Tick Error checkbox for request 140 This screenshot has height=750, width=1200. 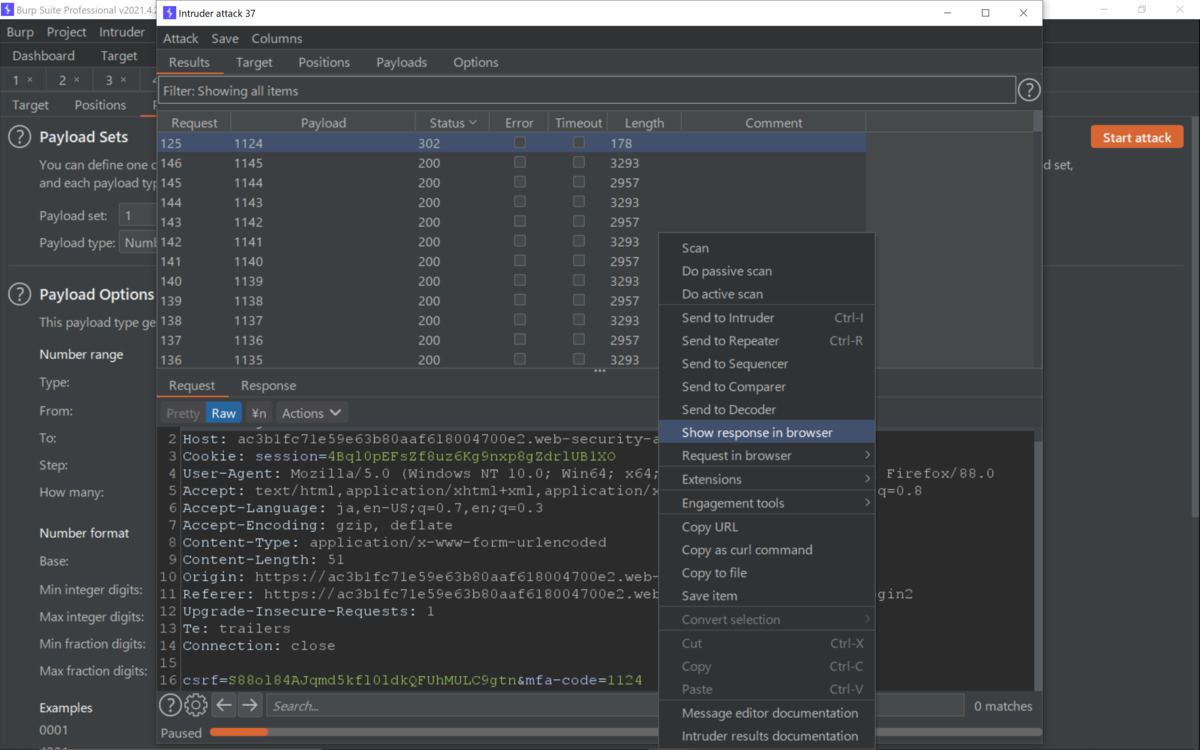pos(519,281)
